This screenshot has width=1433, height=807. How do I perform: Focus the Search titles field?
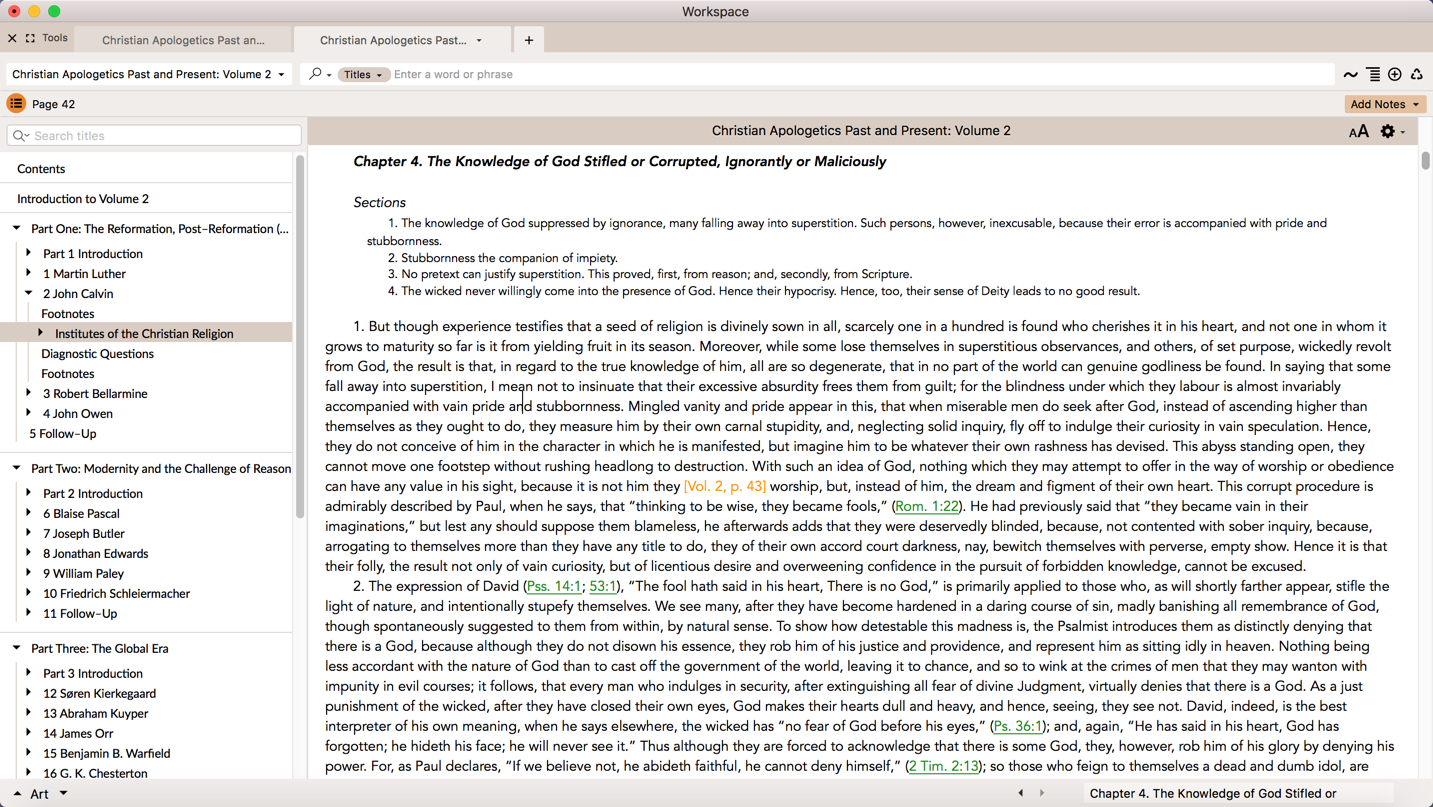click(154, 135)
